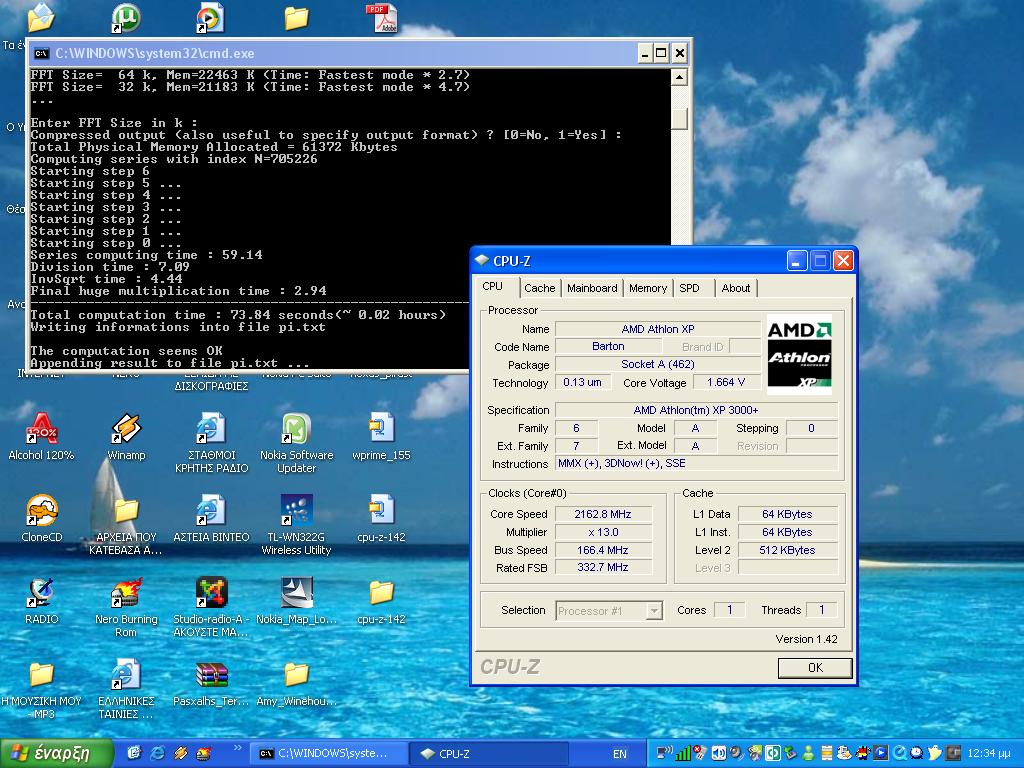Click the 'Socket A (462)' package value
1024x768 pixels.
[x=658, y=364]
